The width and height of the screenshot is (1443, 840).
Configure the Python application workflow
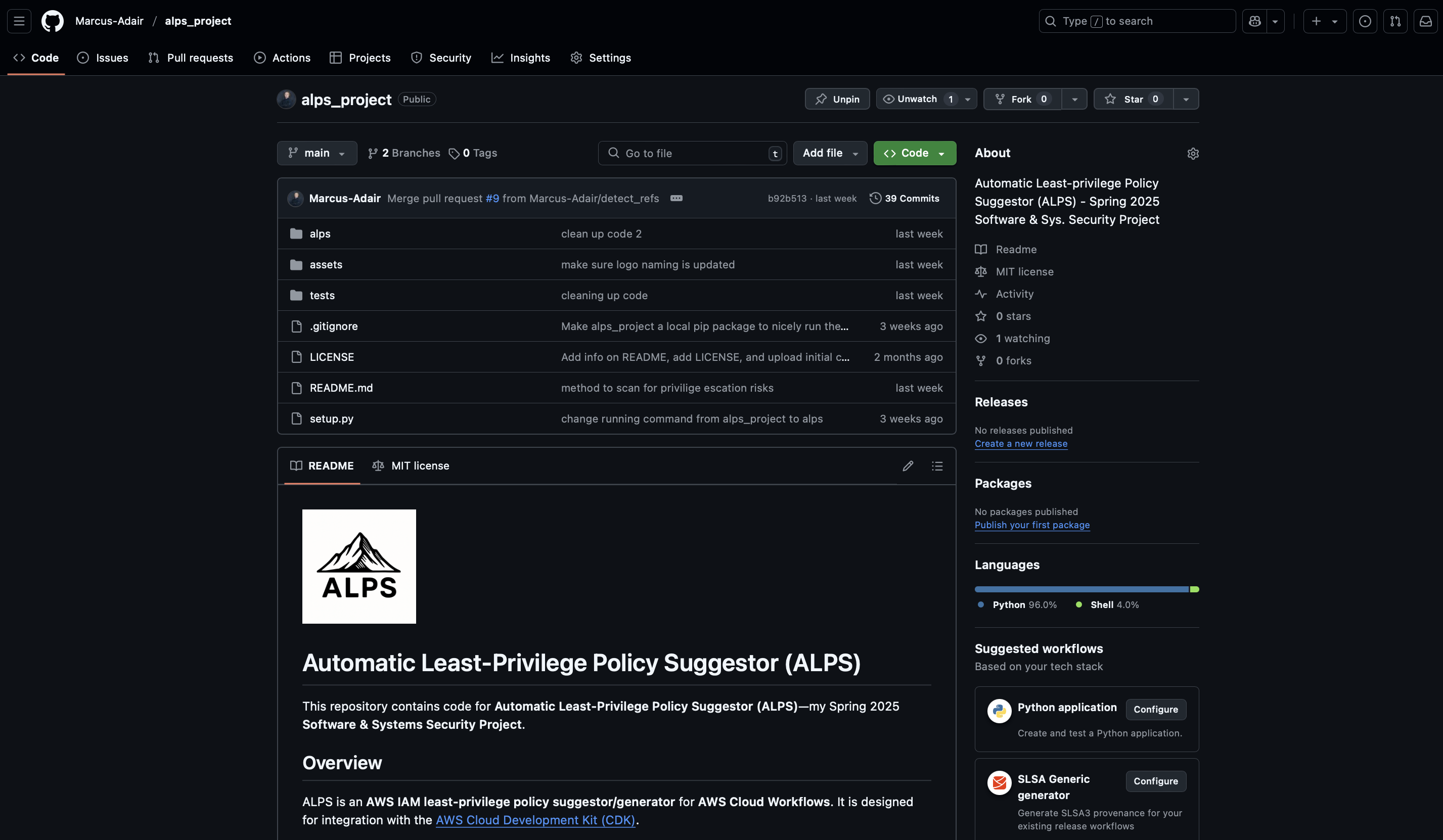pos(1155,710)
